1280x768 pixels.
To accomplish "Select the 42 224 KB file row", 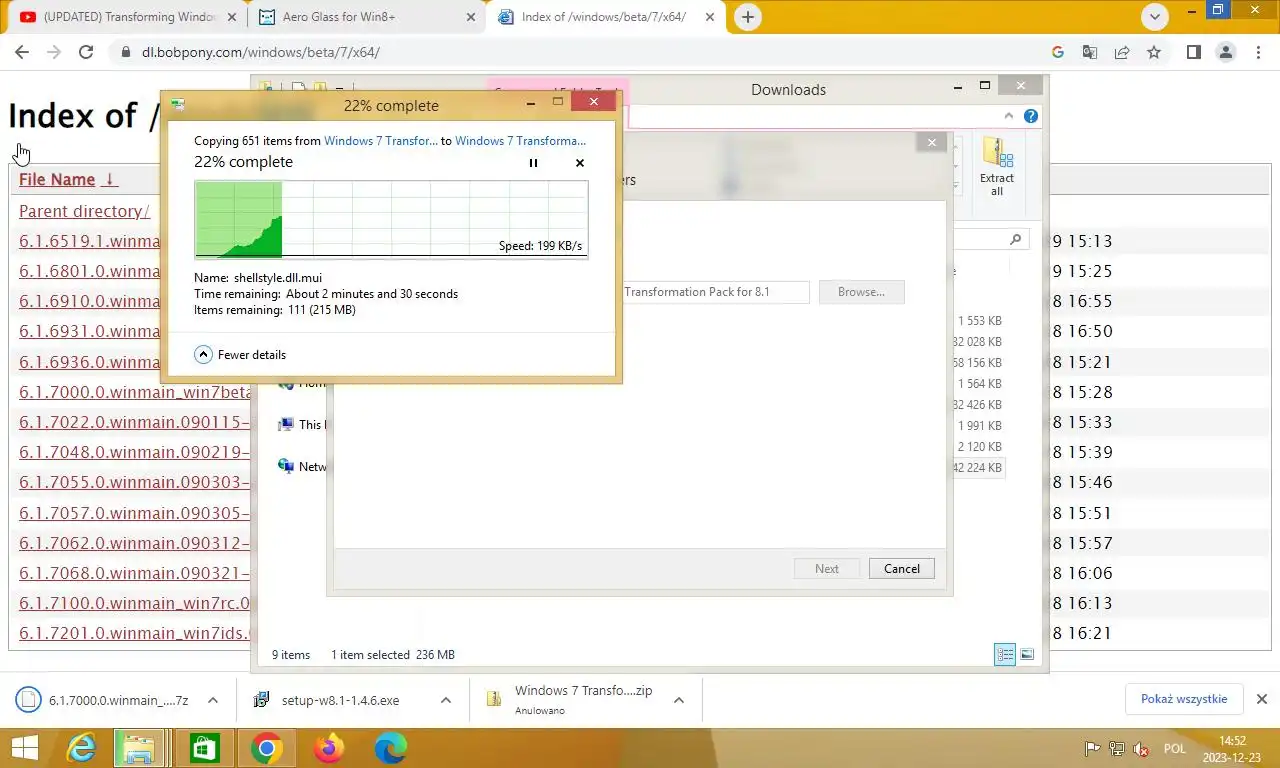I will [977, 467].
